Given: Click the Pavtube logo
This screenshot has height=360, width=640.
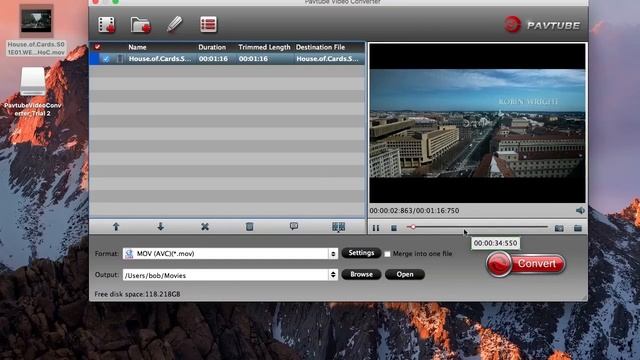Looking at the screenshot, I should (x=542, y=25).
